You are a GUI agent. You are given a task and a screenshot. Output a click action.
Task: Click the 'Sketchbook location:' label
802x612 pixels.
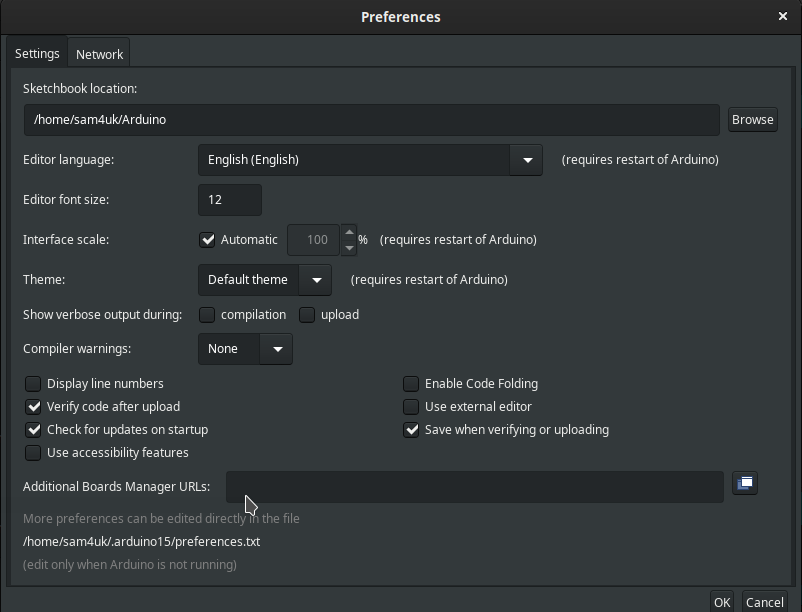pyautogui.click(x=80, y=88)
